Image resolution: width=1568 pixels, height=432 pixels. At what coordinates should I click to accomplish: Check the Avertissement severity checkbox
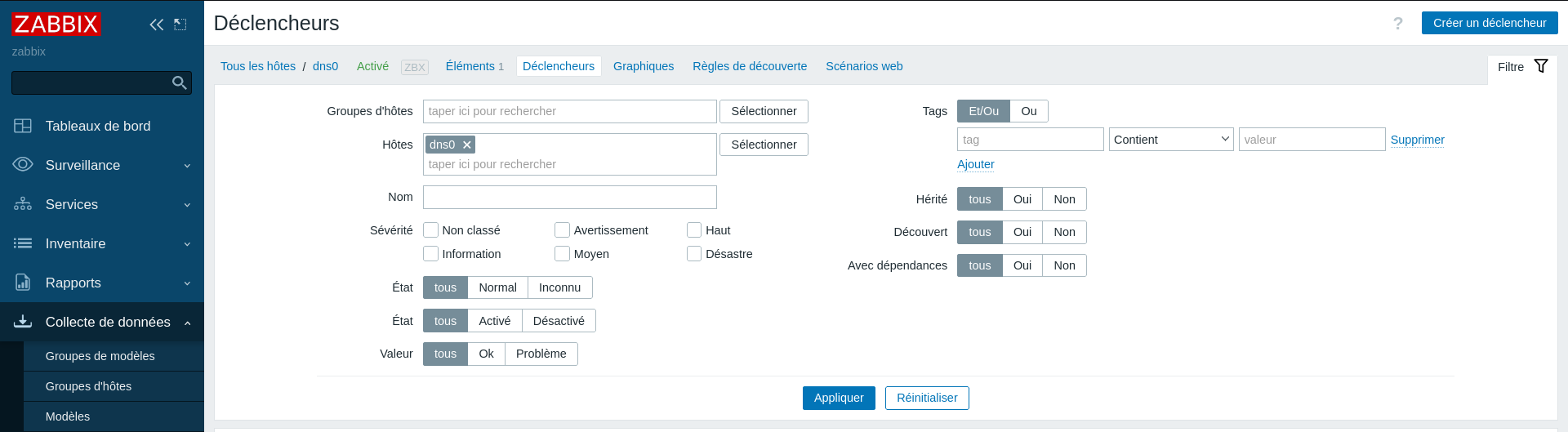click(x=562, y=230)
